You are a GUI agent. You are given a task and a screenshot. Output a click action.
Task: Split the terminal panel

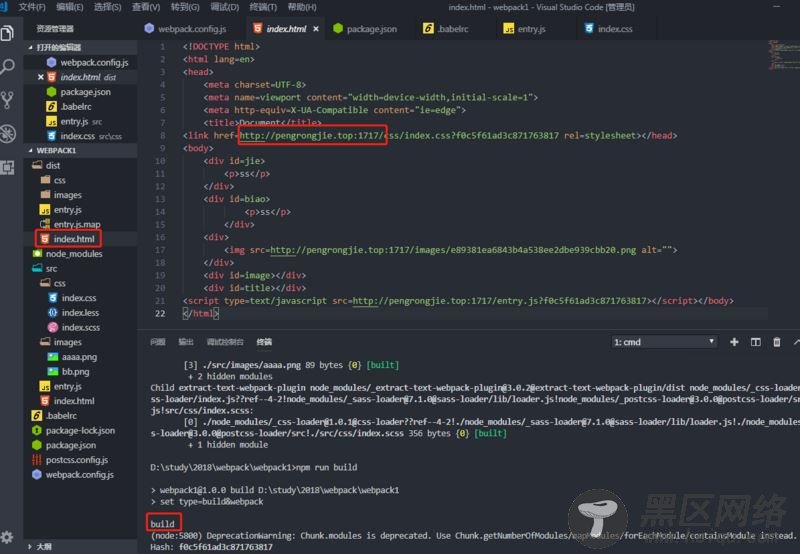tap(756, 342)
